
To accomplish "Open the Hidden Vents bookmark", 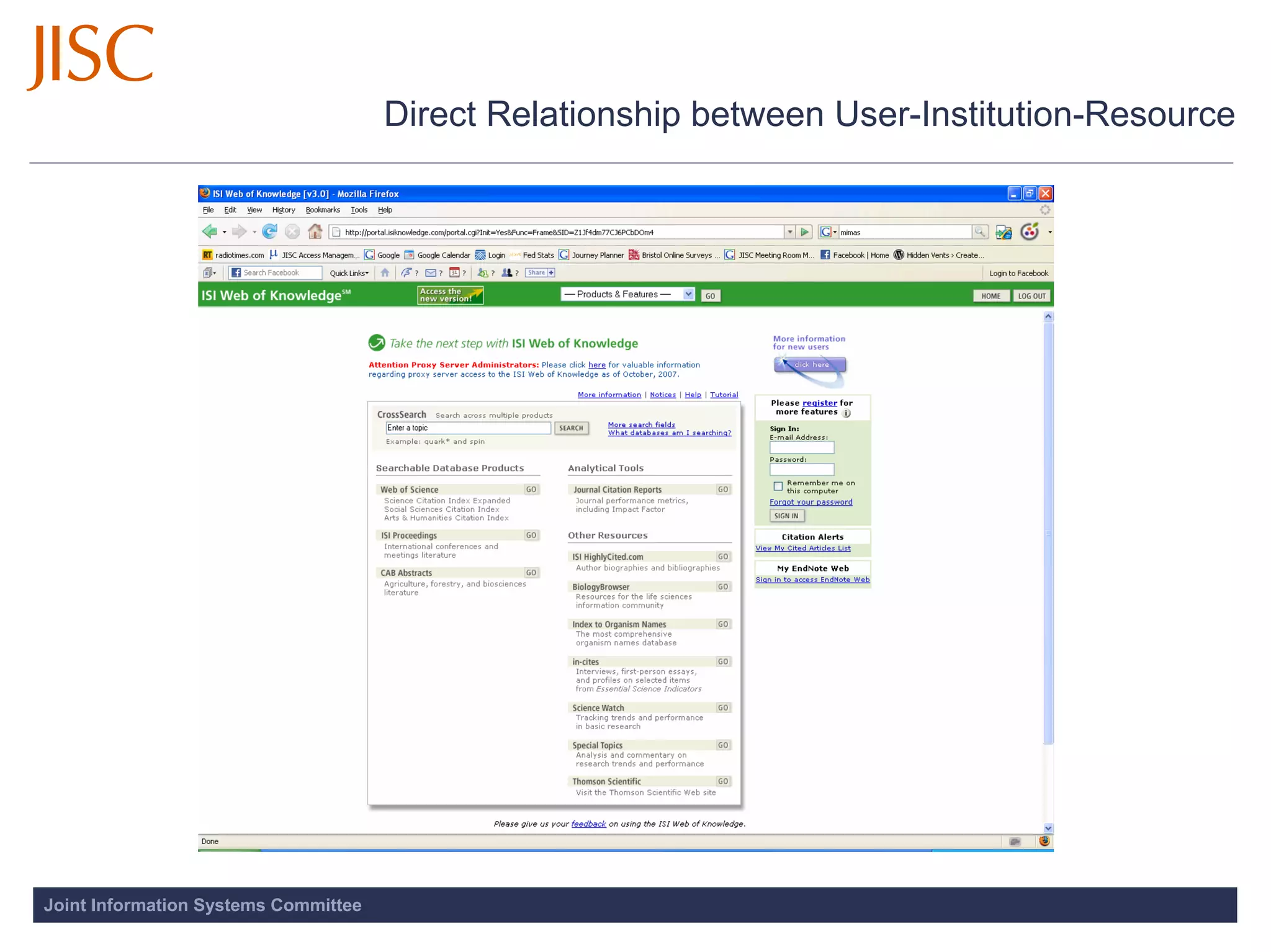I will [x=939, y=255].
